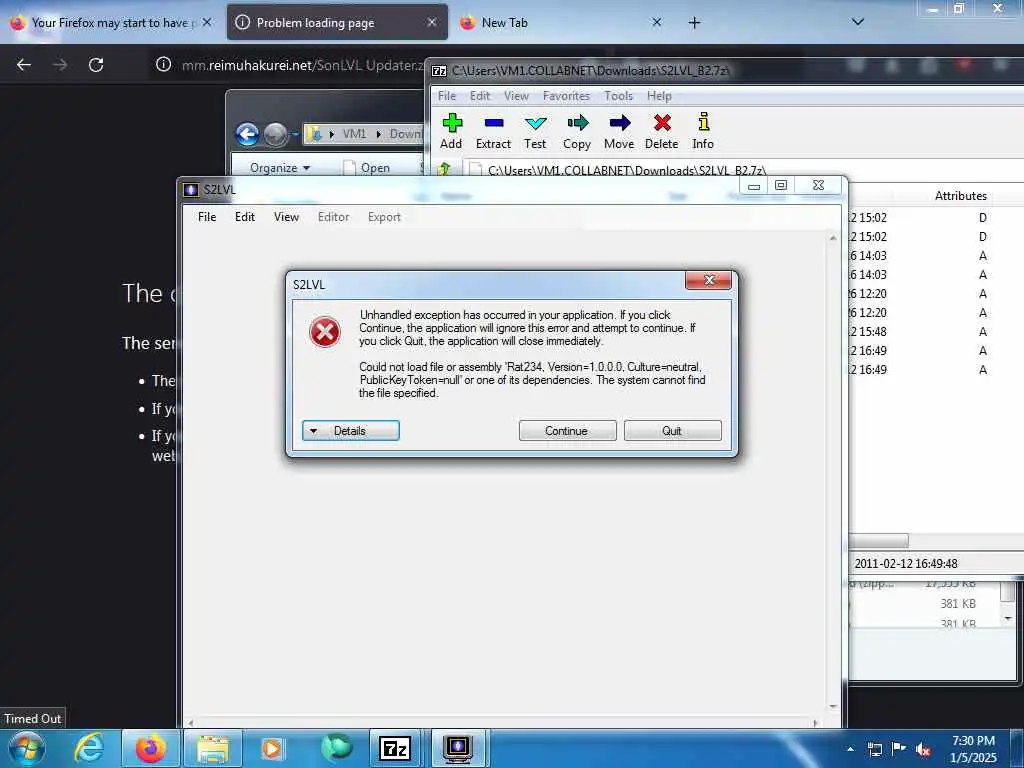Switch to 7-Zip in the taskbar

[395, 748]
